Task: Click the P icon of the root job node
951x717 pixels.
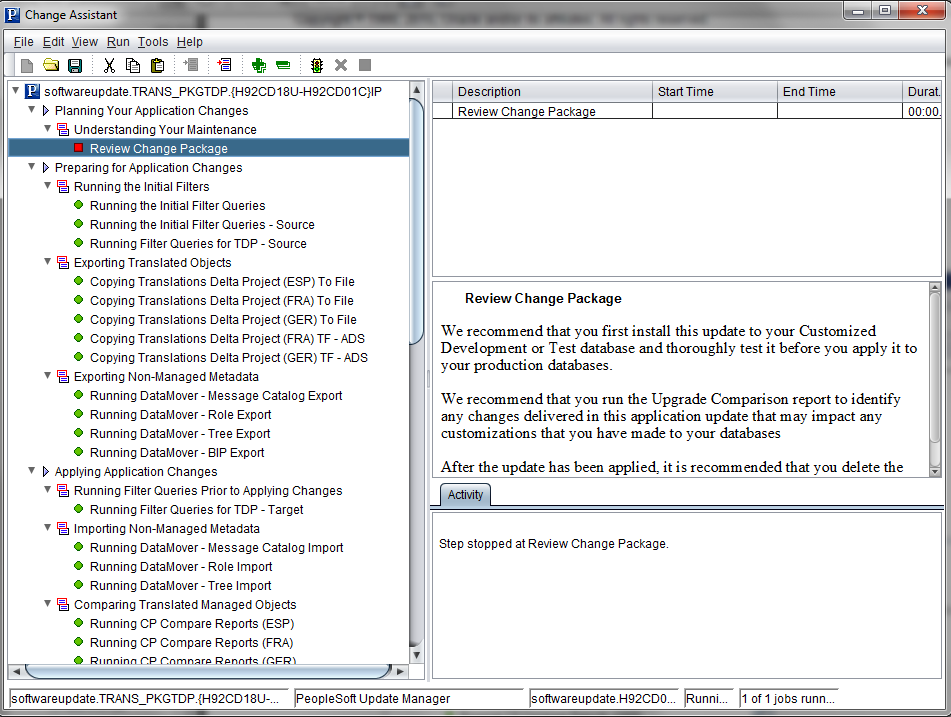Action: (32, 92)
